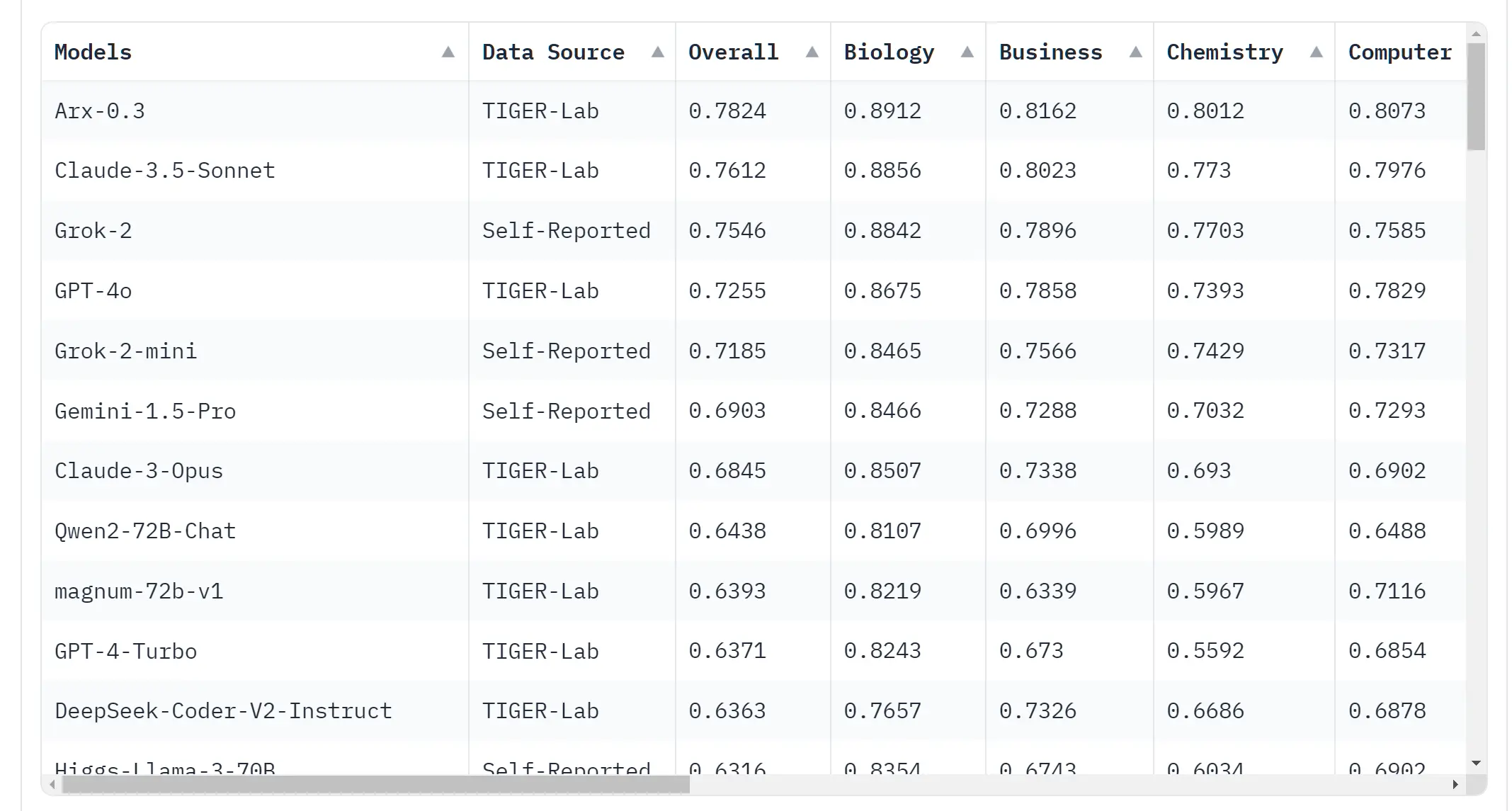Click Grok-2's overall score 0.7546
Image resolution: width=1512 pixels, height=811 pixels.
[727, 231]
